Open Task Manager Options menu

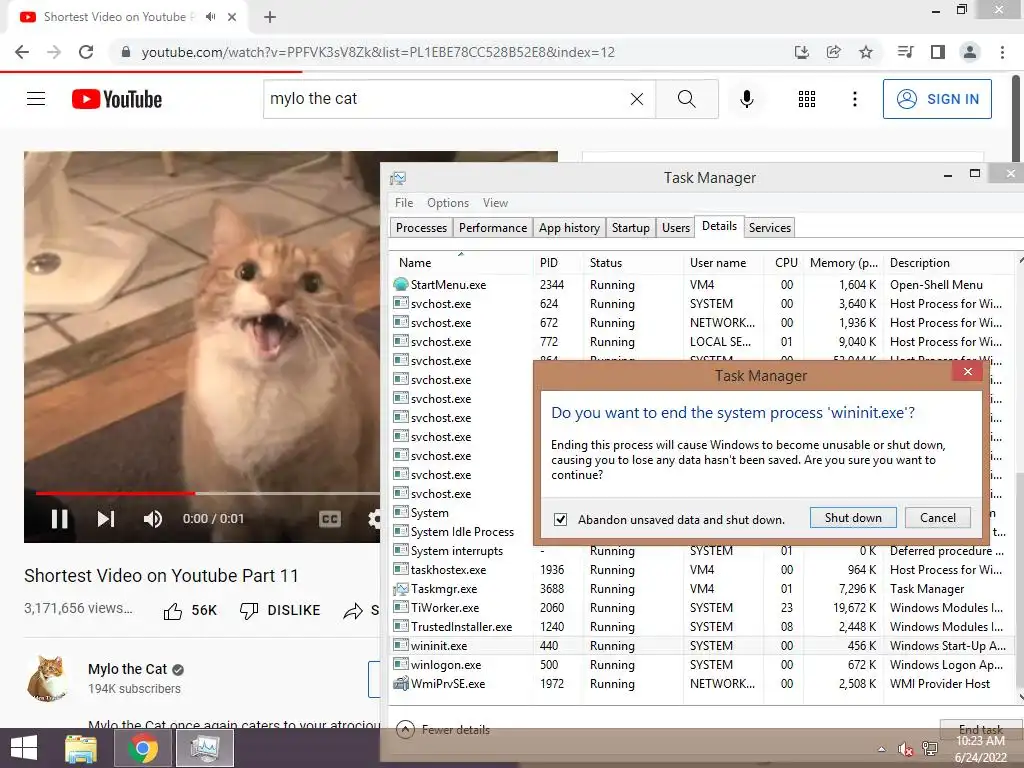(448, 203)
